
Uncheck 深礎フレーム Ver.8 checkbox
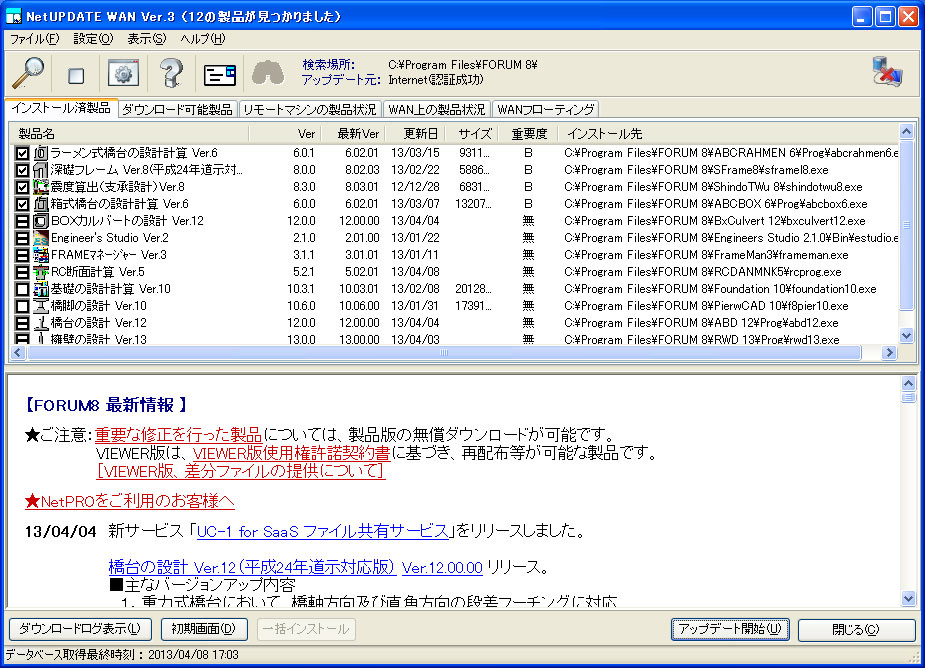click(22, 171)
